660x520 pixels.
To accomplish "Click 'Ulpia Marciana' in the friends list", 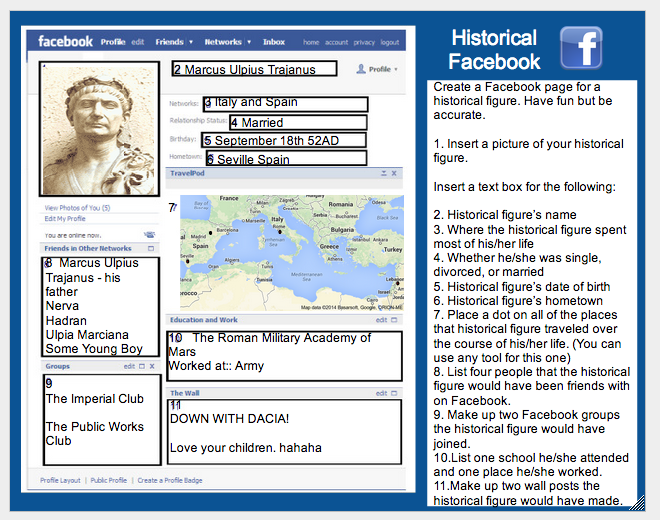I will point(87,335).
